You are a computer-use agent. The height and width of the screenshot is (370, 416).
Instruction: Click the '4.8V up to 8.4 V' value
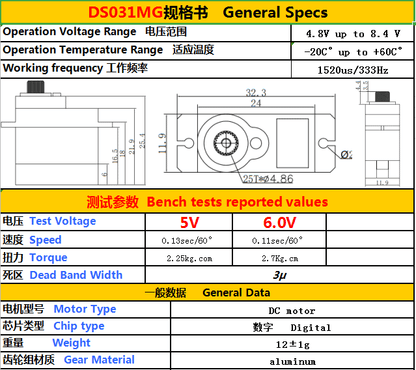[353, 34]
